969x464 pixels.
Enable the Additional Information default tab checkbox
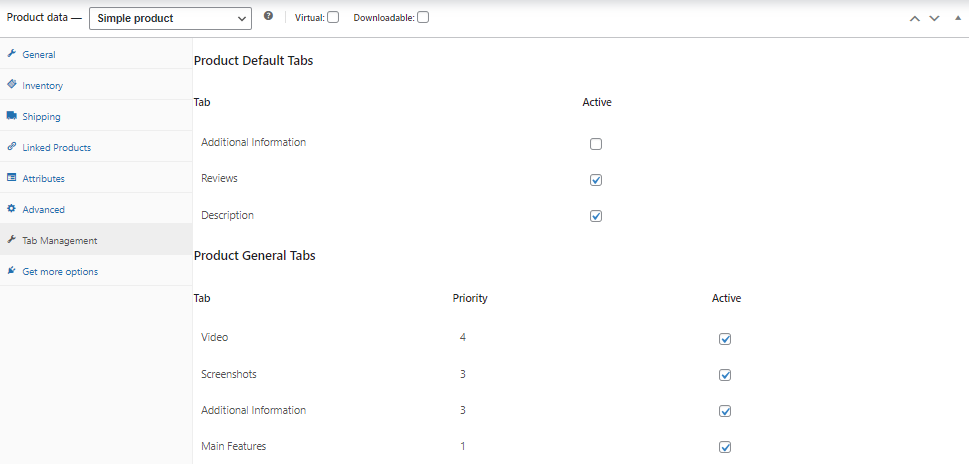pos(596,144)
